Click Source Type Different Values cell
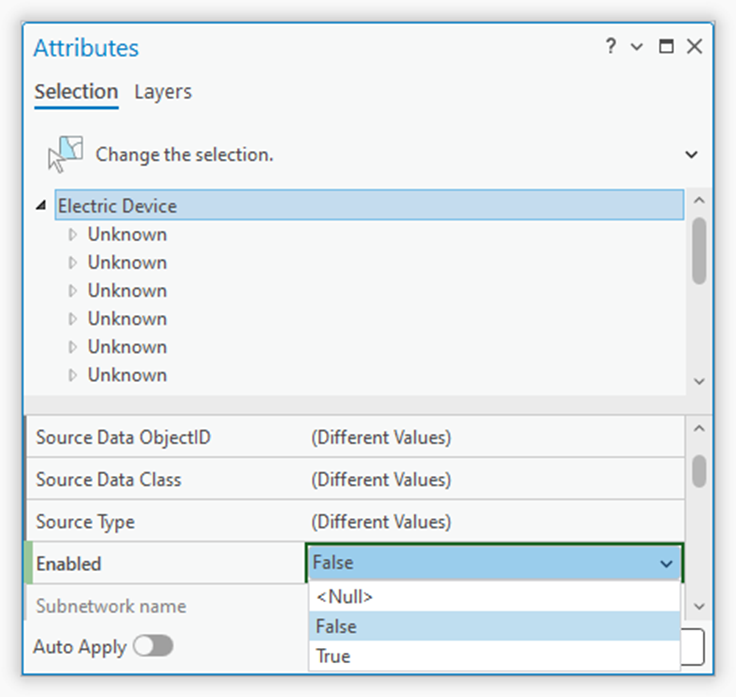This screenshot has height=697, width=736. coord(495,522)
